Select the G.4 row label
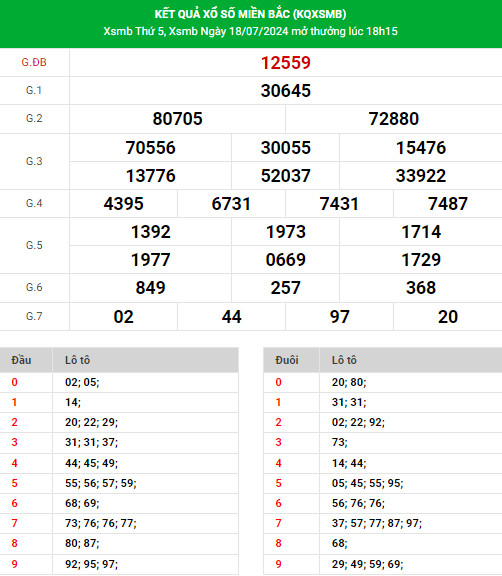This screenshot has height=576, width=502. click(34, 203)
